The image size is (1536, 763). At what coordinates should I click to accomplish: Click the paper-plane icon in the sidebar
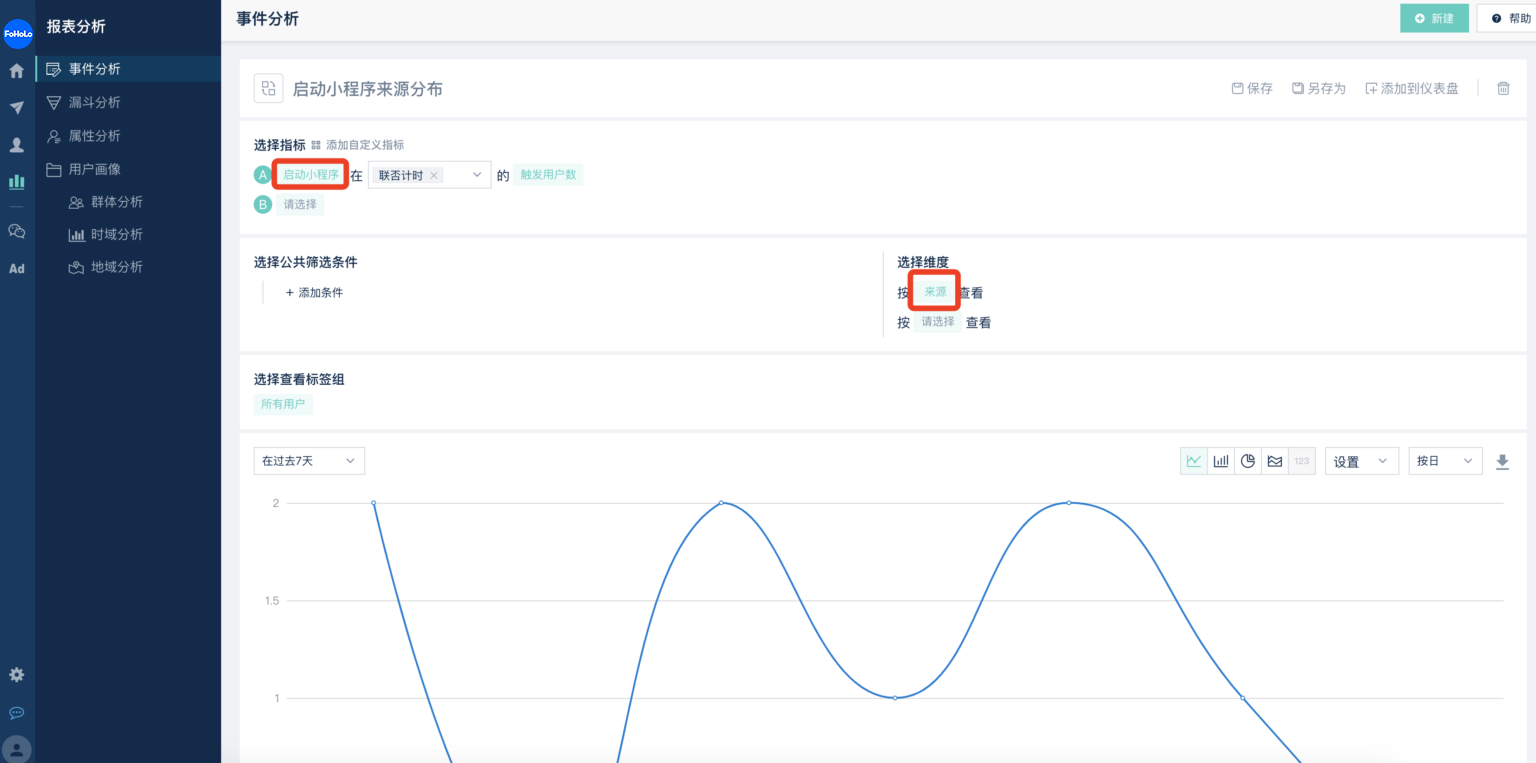click(17, 108)
